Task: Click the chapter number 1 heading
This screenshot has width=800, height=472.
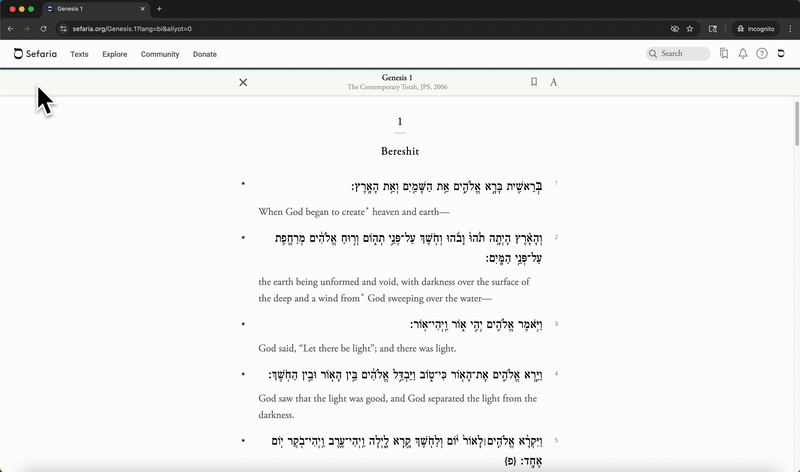Action: click(400, 121)
